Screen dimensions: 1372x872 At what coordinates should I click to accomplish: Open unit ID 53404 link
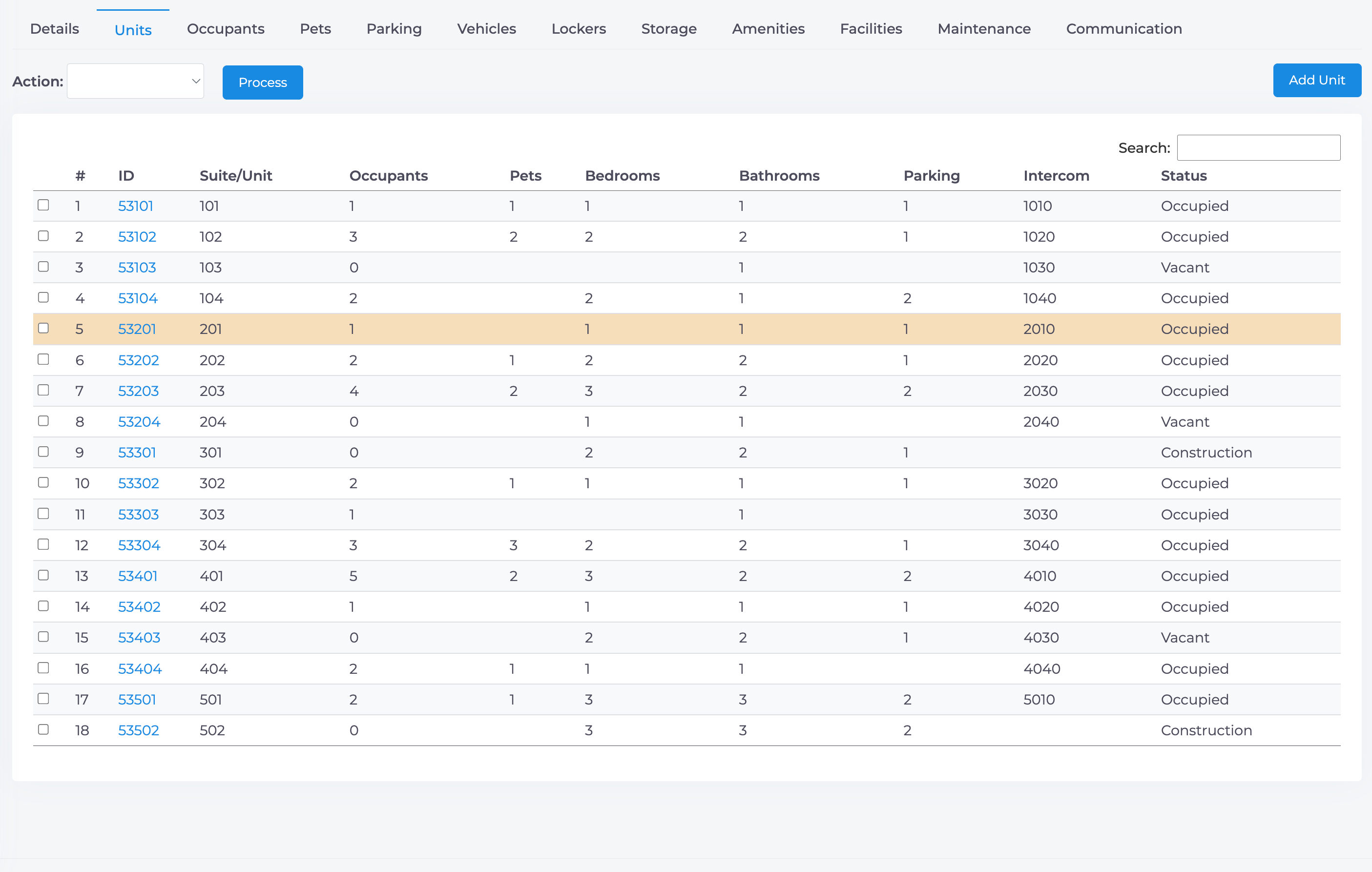(x=140, y=668)
